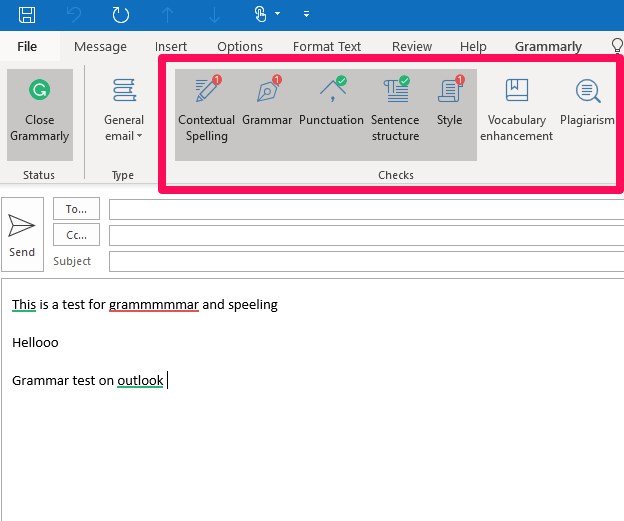Viewport: 624px width, 521px height.
Task: Click the Redo circular arrow icon
Action: tap(121, 15)
